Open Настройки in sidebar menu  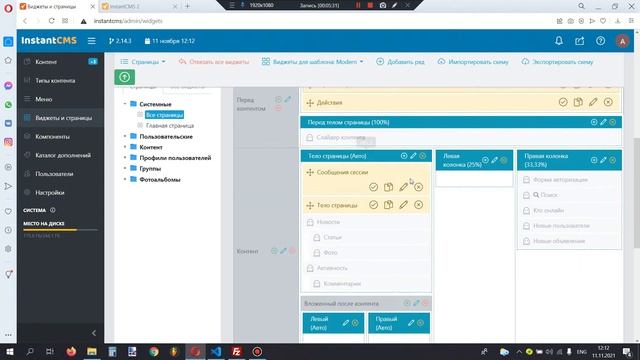(x=60, y=192)
